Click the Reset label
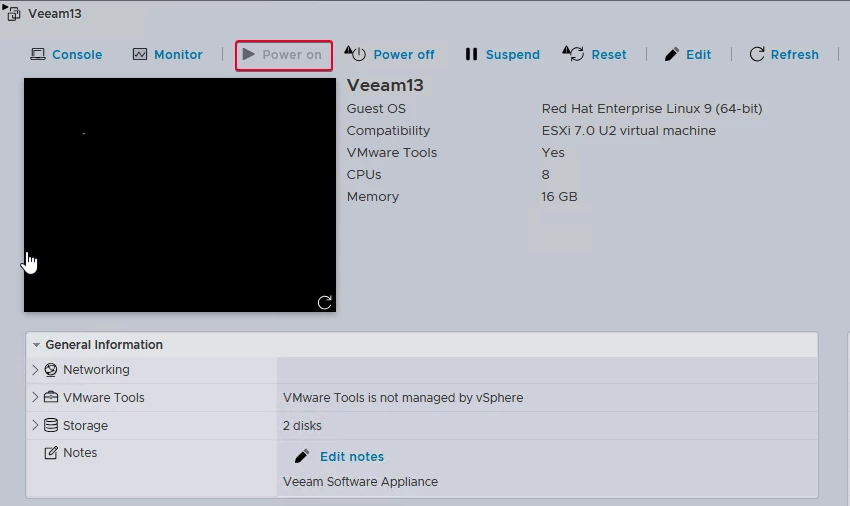Viewport: 850px width, 506px height. [x=609, y=55]
